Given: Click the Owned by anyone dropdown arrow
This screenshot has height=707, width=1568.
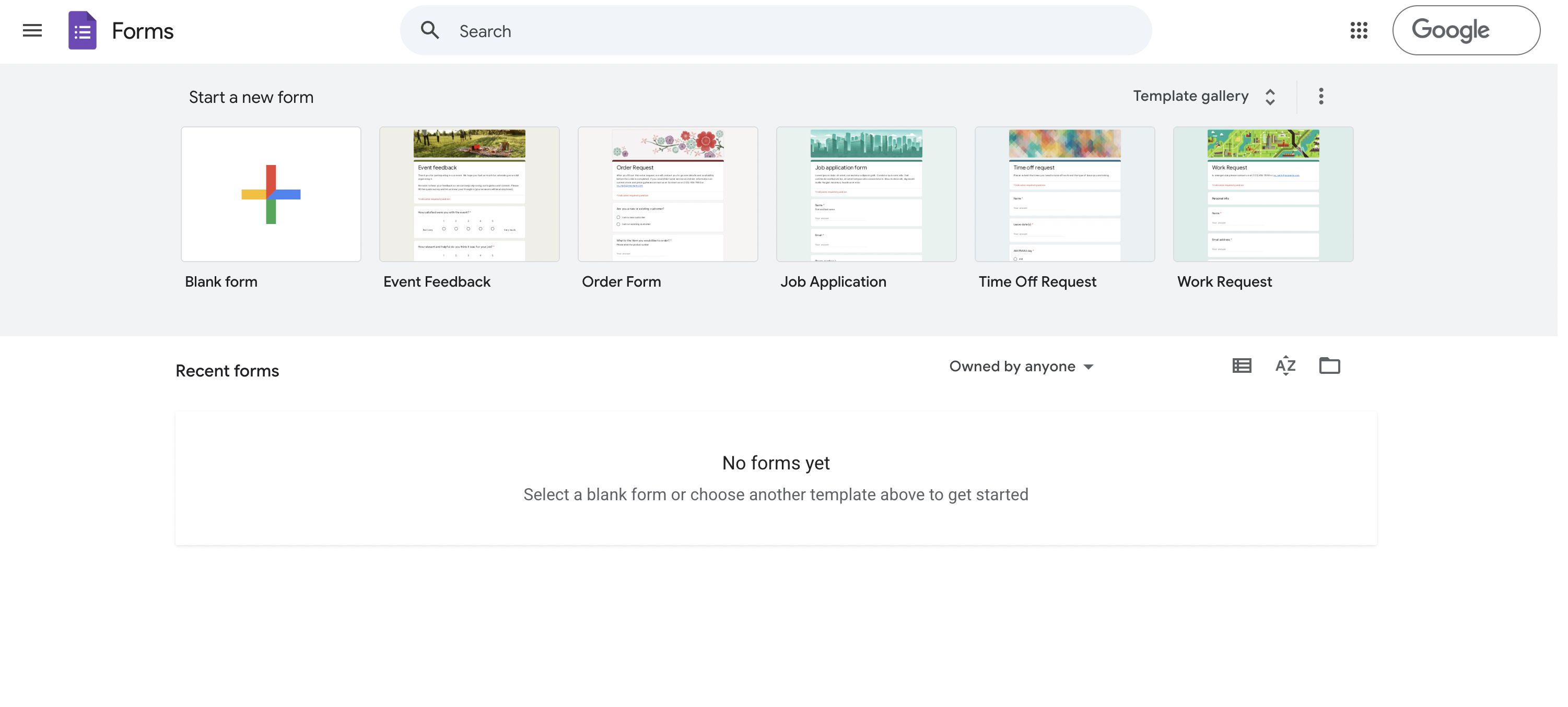Looking at the screenshot, I should point(1089,366).
